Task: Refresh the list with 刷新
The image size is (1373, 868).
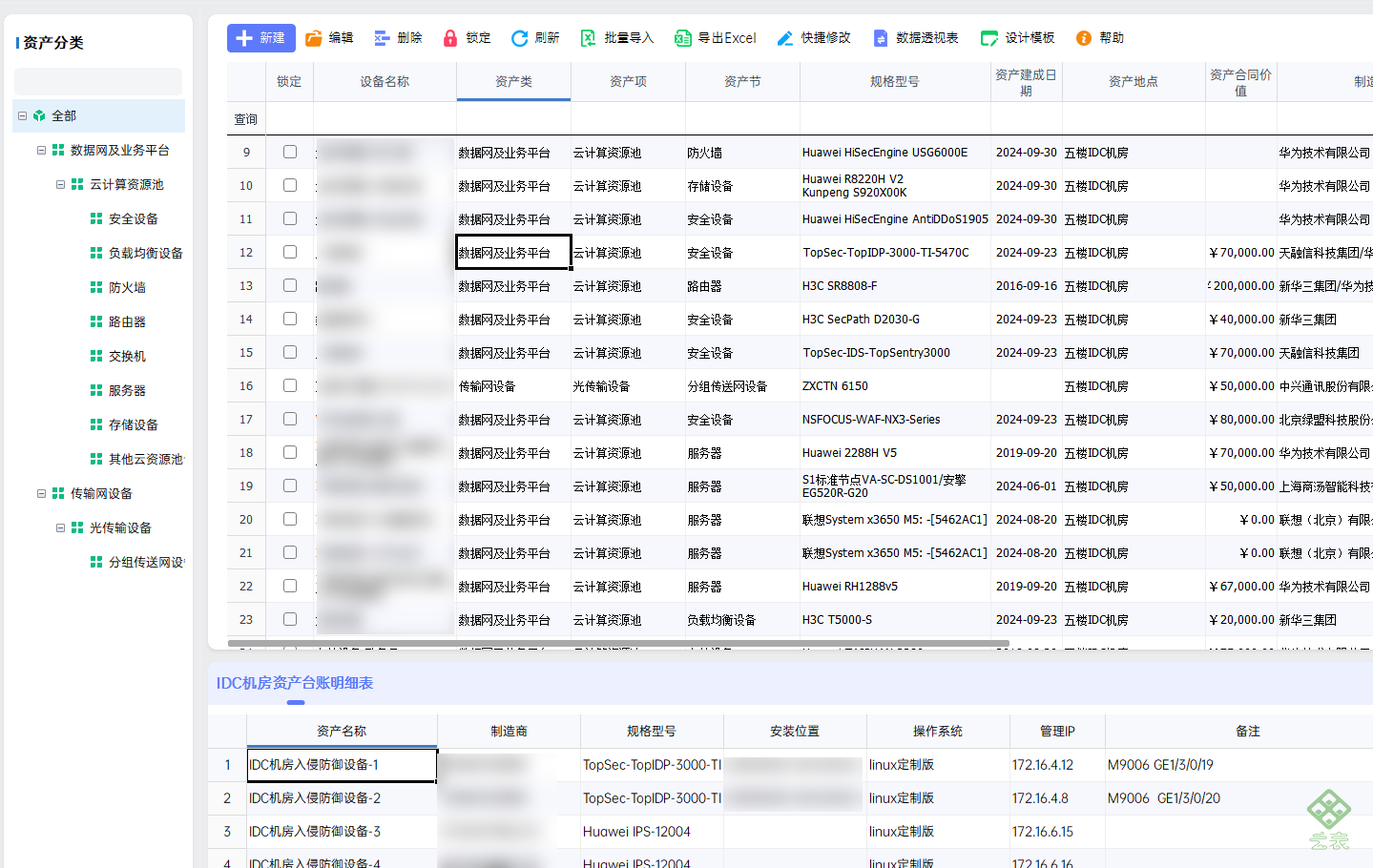Action: coord(535,38)
